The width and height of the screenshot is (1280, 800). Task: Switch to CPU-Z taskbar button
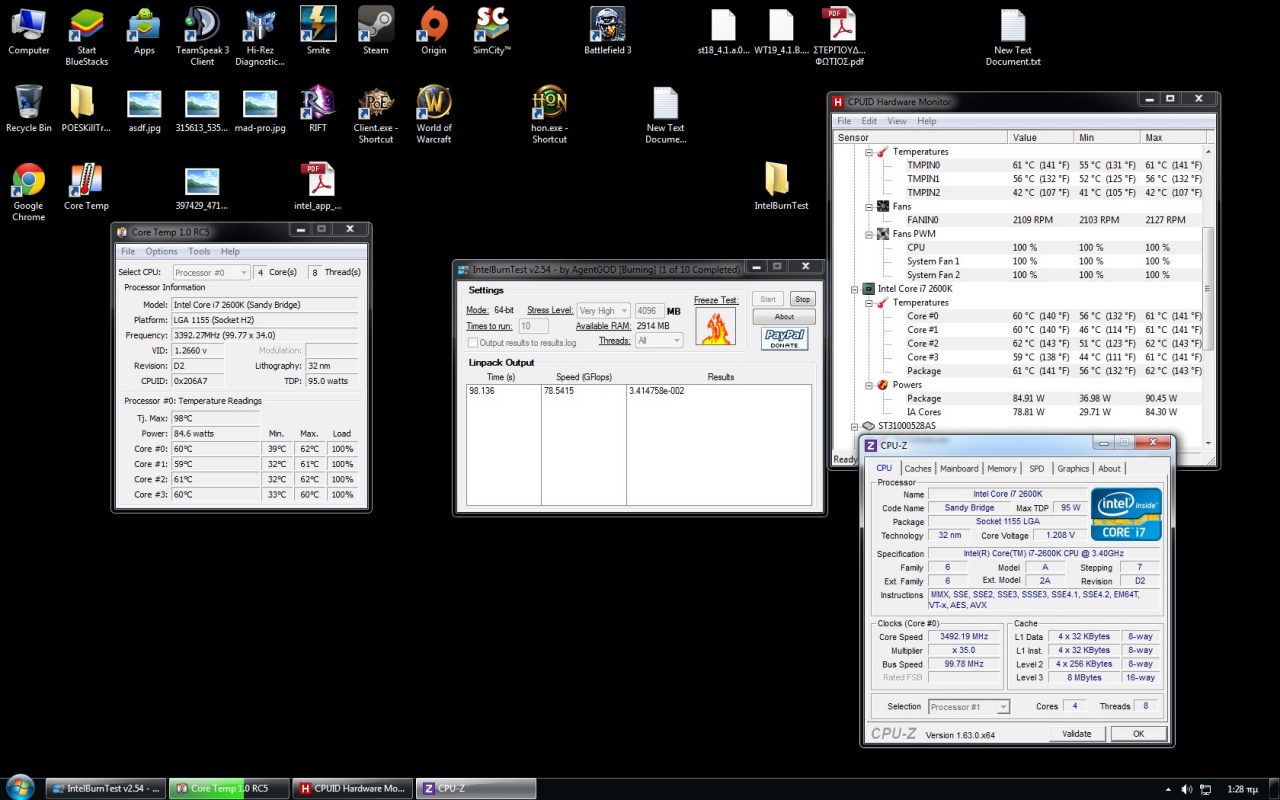tap(476, 788)
